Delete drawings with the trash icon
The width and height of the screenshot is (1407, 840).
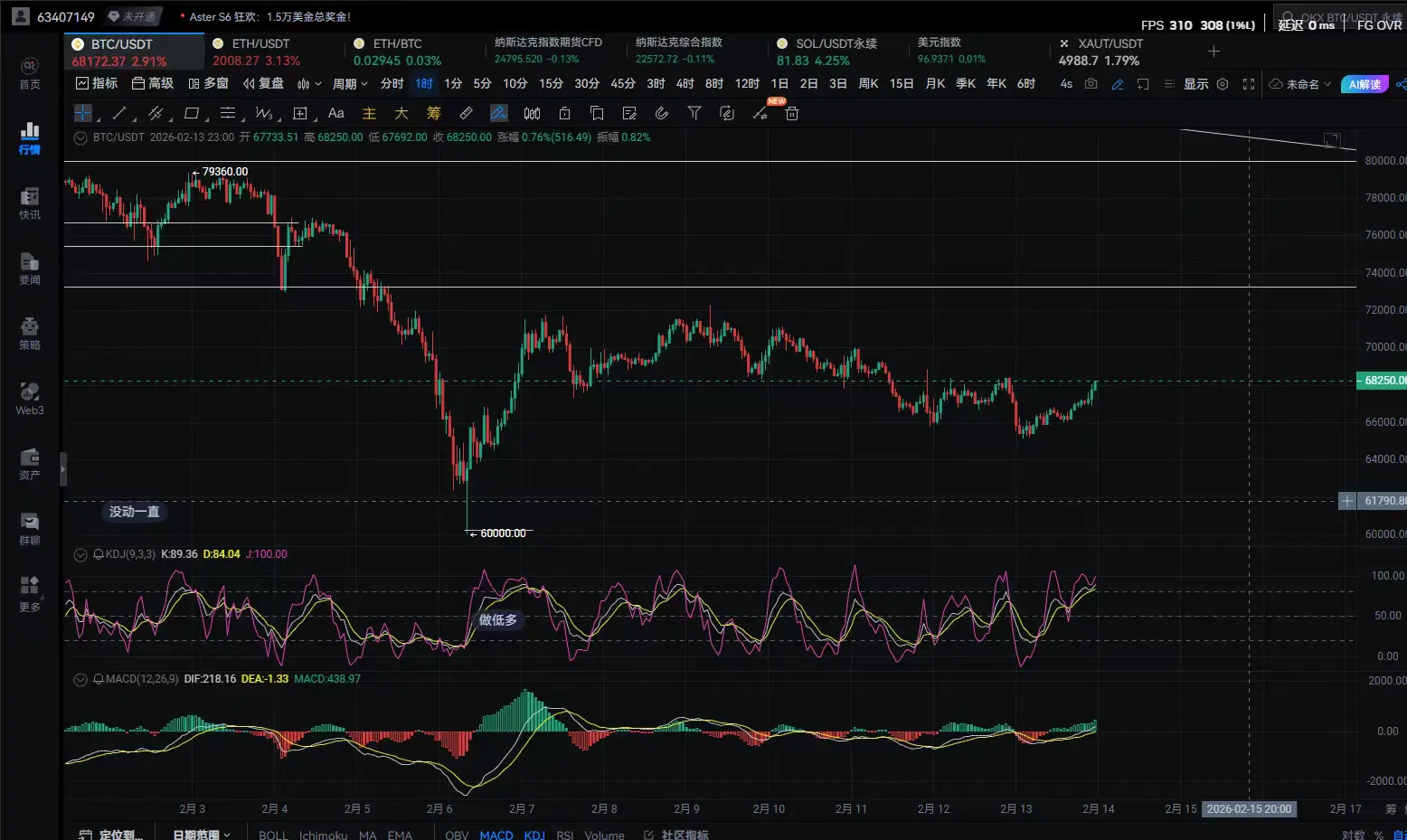(x=792, y=113)
